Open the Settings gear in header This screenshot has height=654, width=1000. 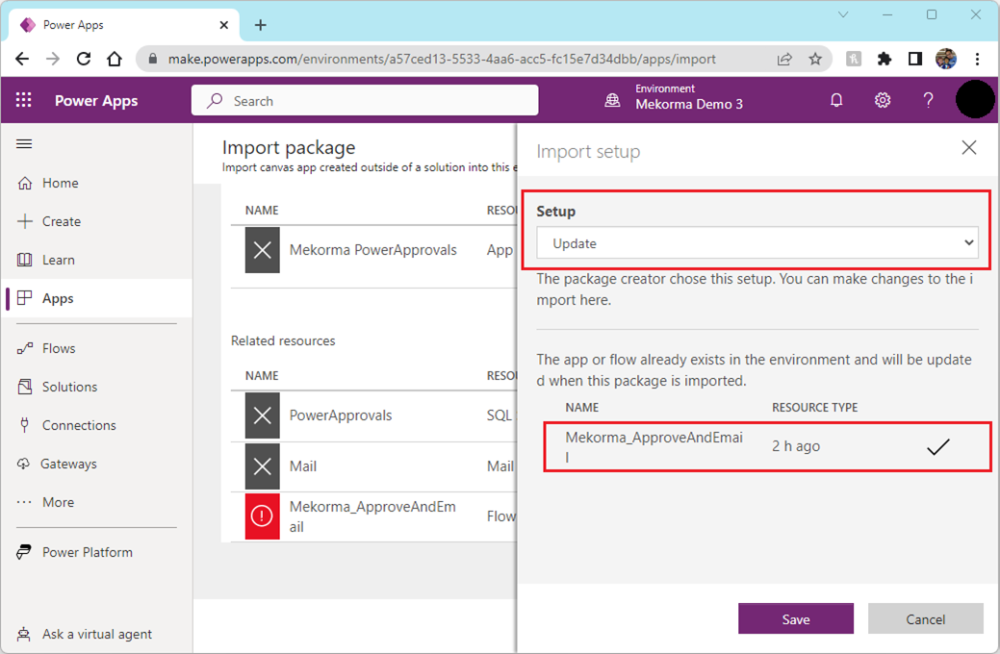882,100
